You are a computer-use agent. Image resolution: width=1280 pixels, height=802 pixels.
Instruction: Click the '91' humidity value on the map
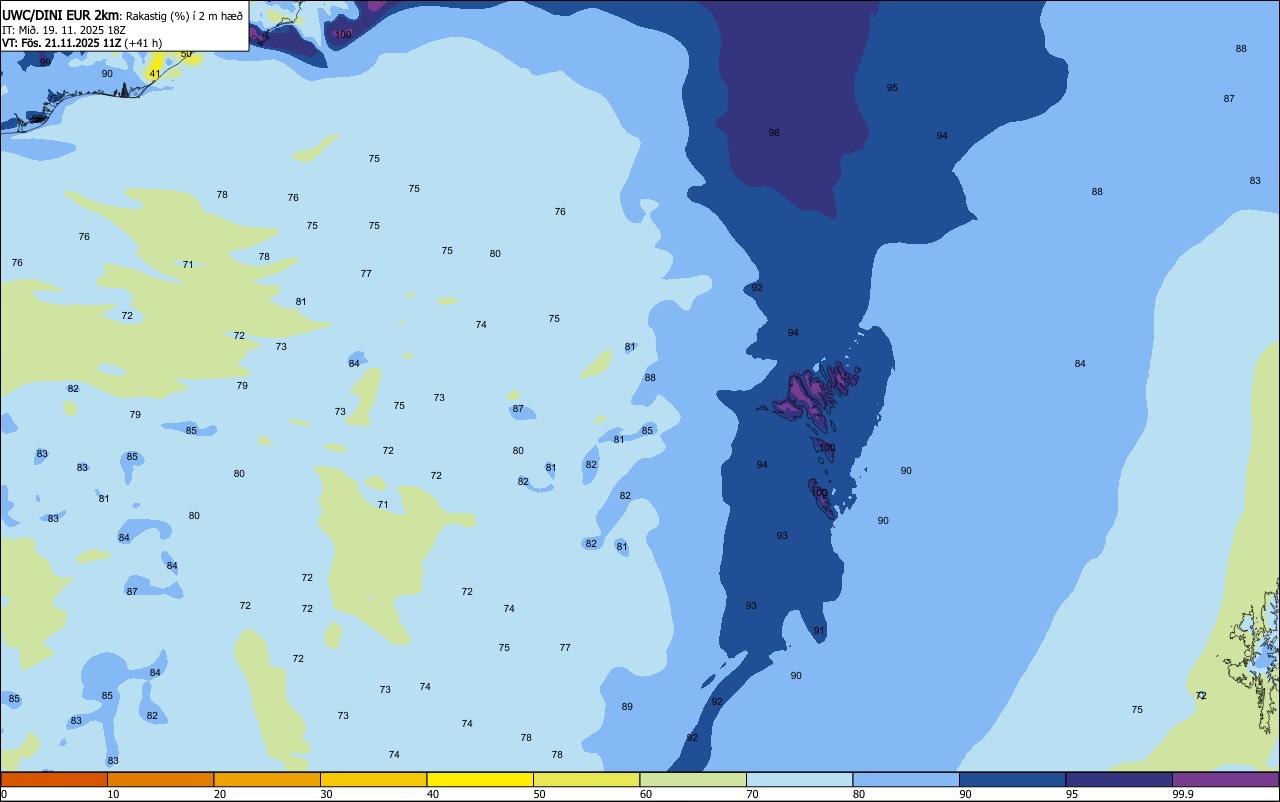(x=819, y=631)
